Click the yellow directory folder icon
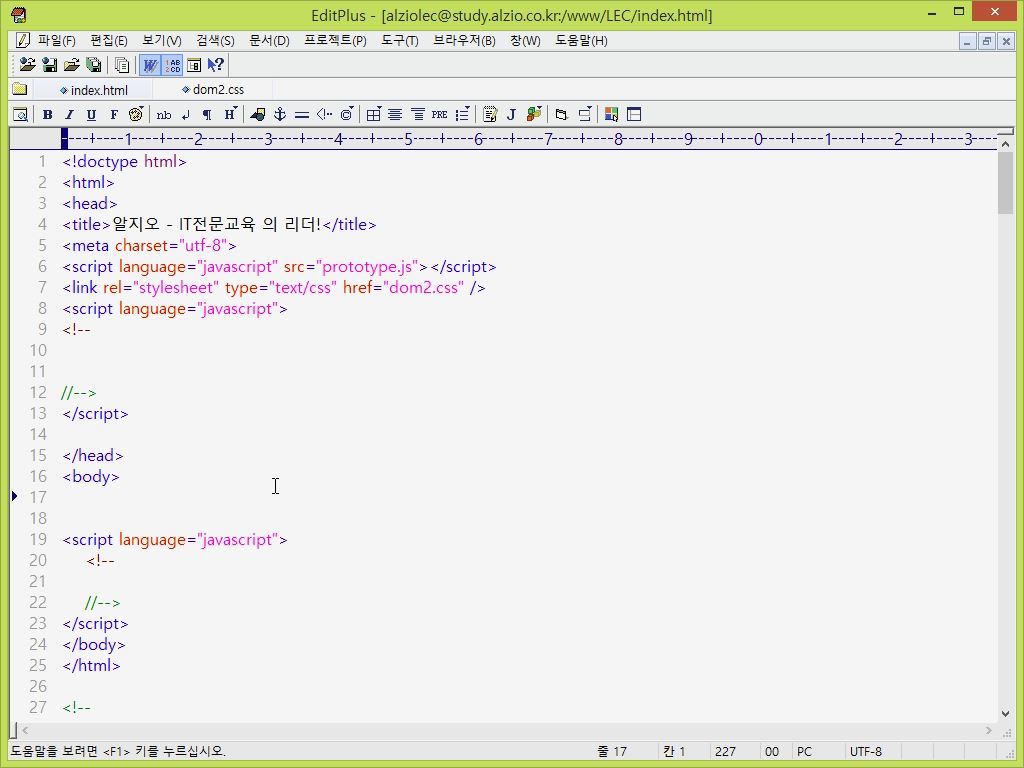 pos(20,89)
